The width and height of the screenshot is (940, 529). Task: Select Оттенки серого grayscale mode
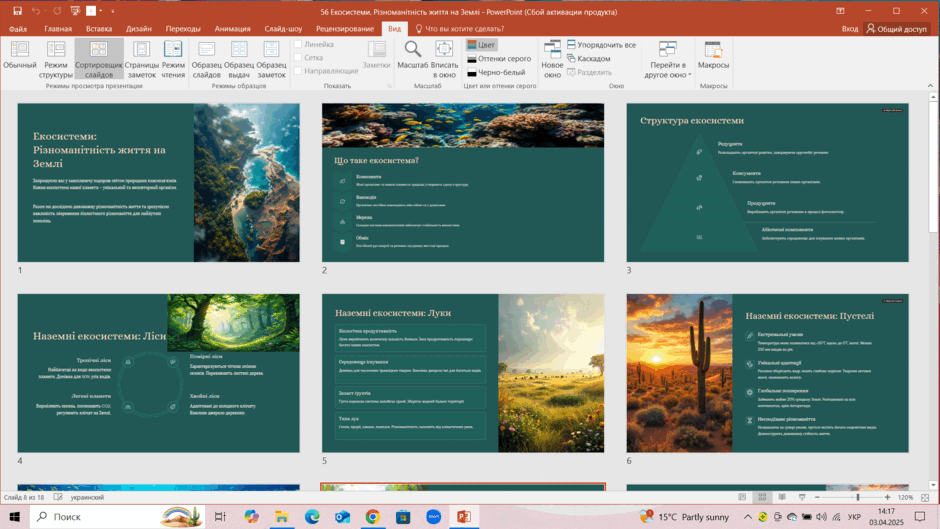[x=499, y=58]
